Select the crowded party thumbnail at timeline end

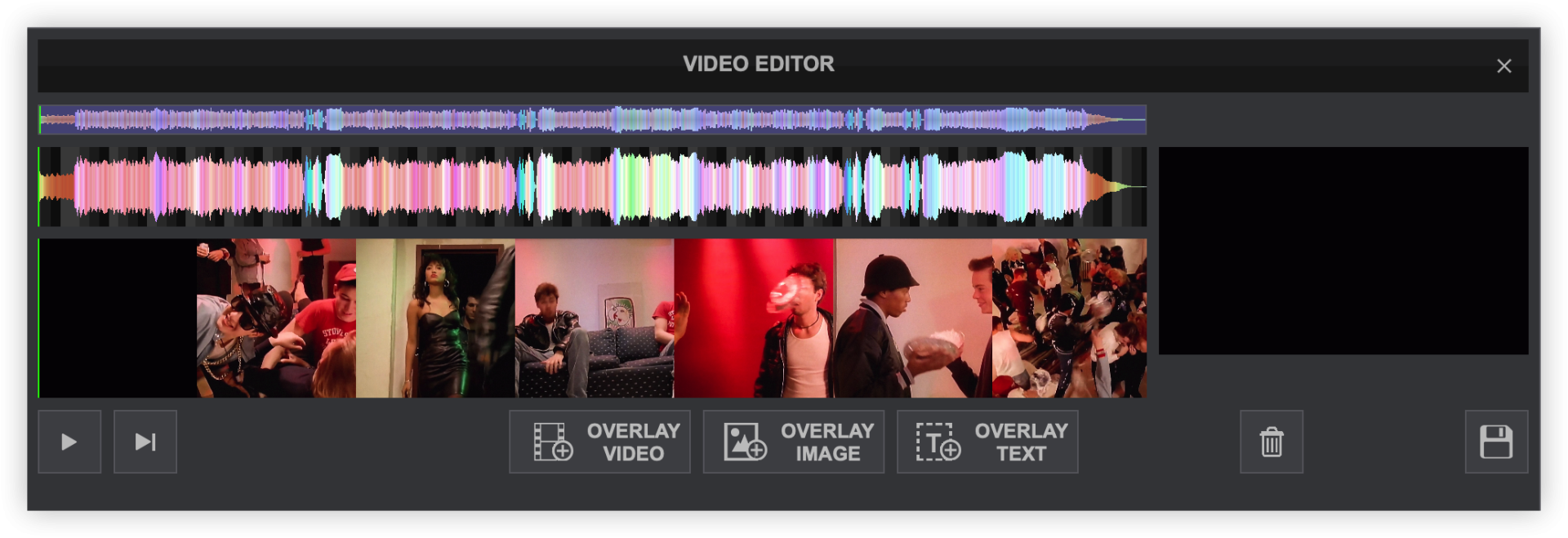1069,318
